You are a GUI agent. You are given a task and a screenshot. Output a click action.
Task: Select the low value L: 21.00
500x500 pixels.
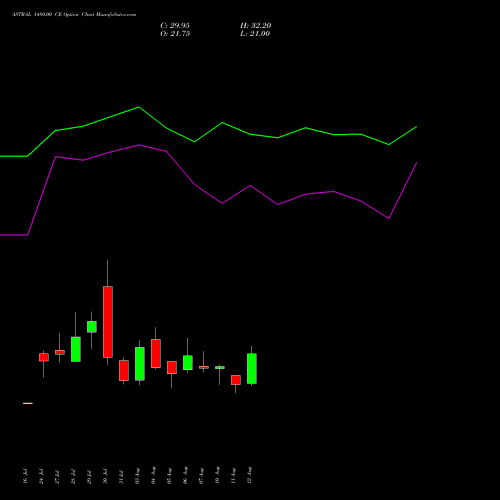[255, 34]
